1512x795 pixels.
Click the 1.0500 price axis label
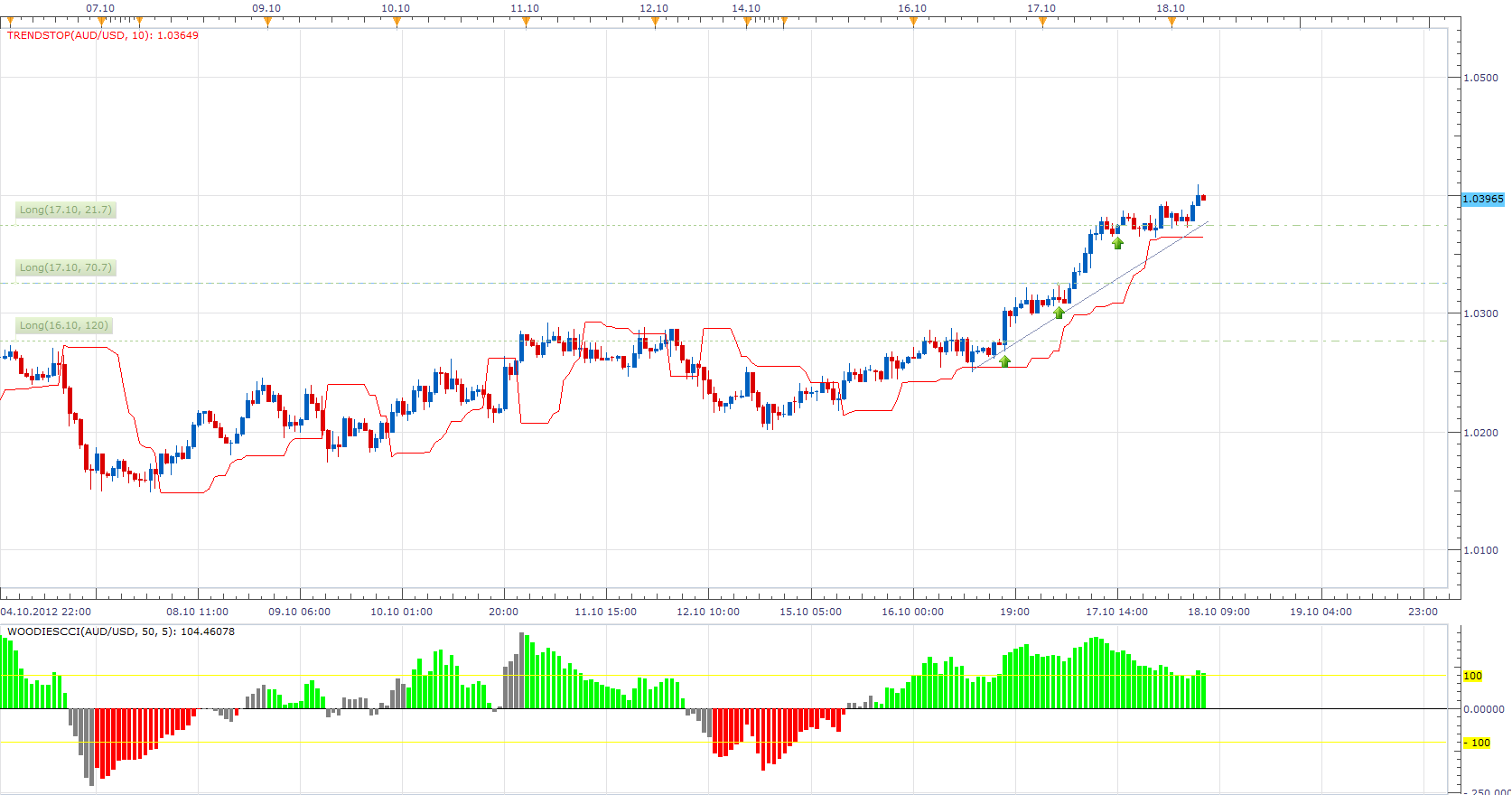[1480, 78]
